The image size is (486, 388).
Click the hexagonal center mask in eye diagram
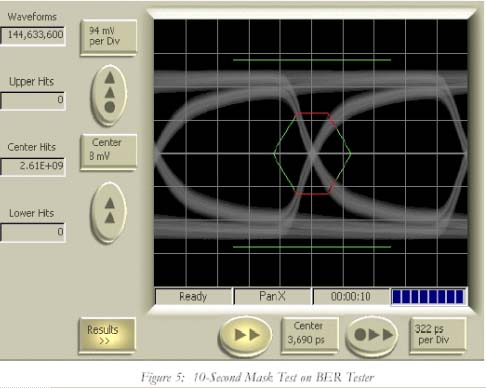312,153
